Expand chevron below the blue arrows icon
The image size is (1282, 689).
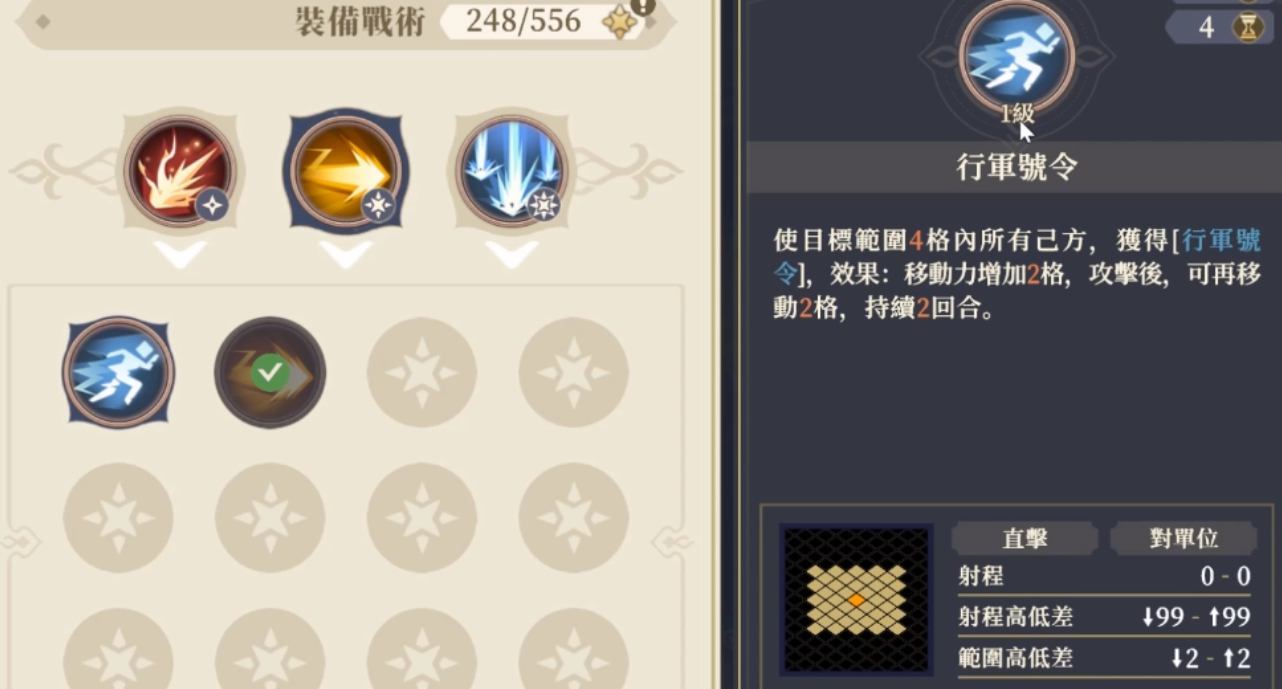point(512,254)
